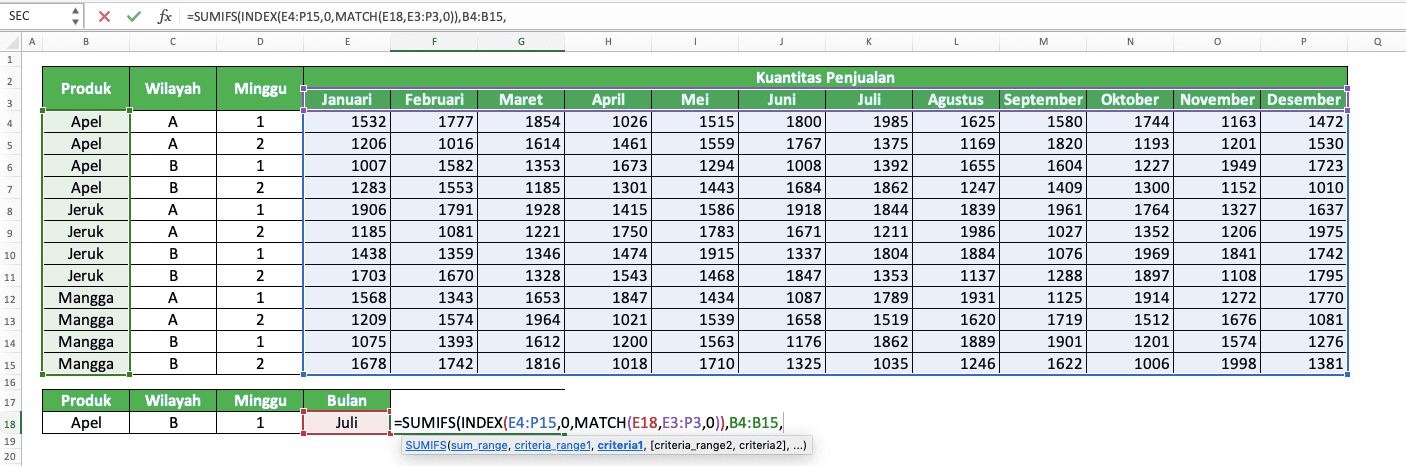The width and height of the screenshot is (1406, 466).
Task: Click the Februari month header
Action: (434, 99)
